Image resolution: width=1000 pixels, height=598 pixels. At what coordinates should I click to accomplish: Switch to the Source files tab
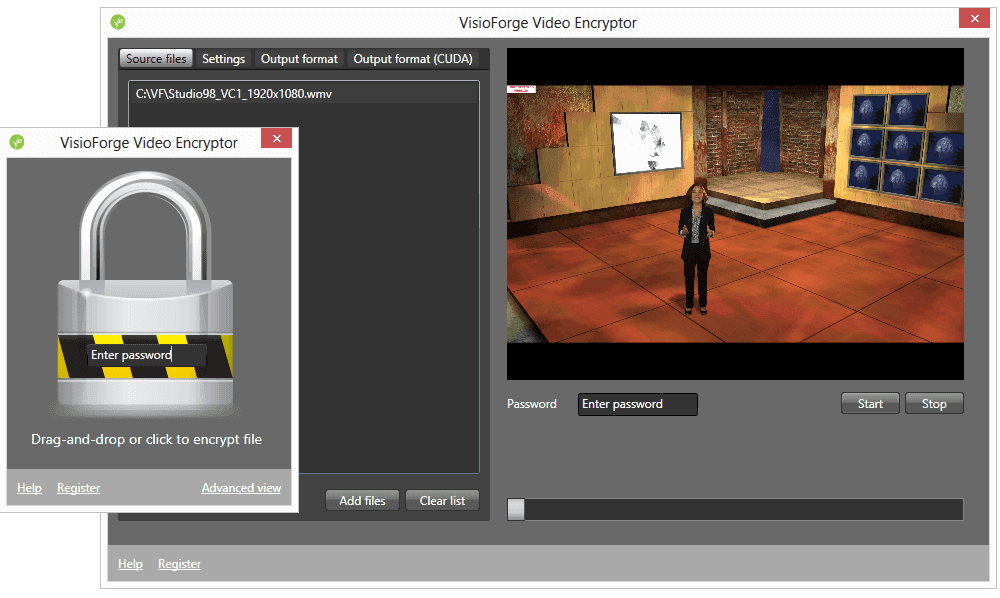(x=156, y=59)
